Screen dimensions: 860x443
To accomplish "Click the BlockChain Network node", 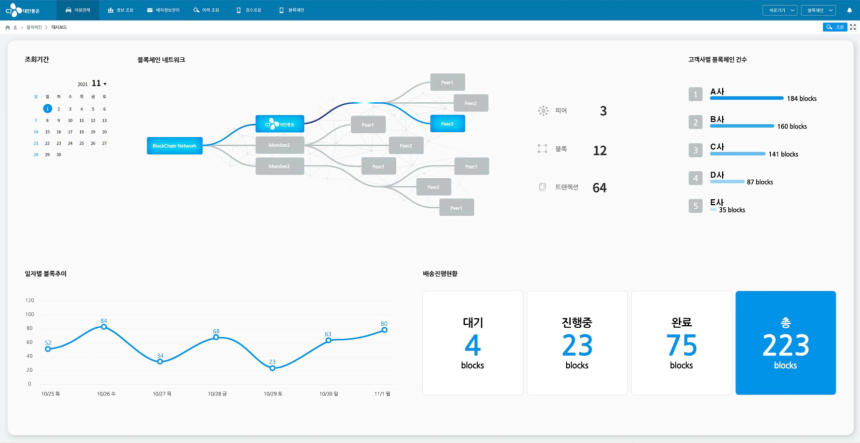I will [174, 146].
